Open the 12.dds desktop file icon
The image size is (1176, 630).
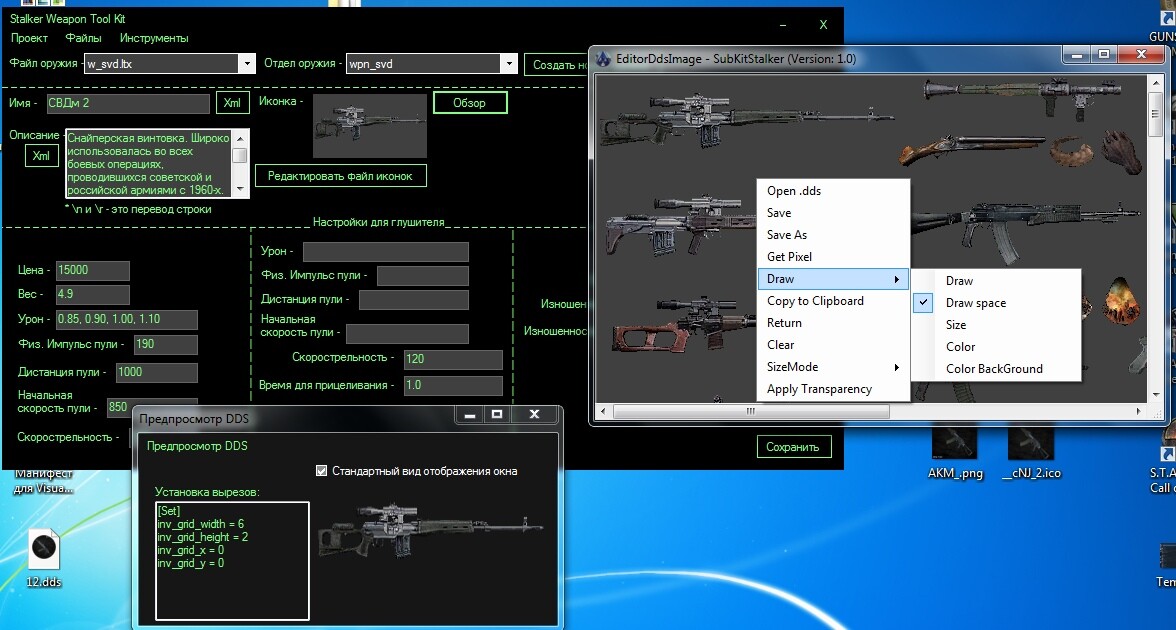click(x=44, y=557)
